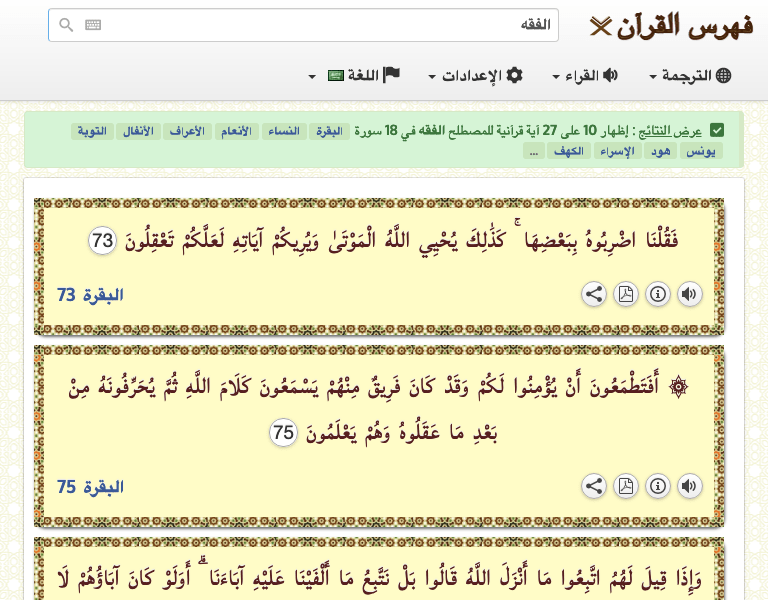
Task: Export verse 75 as PDF
Action: [x=625, y=486]
